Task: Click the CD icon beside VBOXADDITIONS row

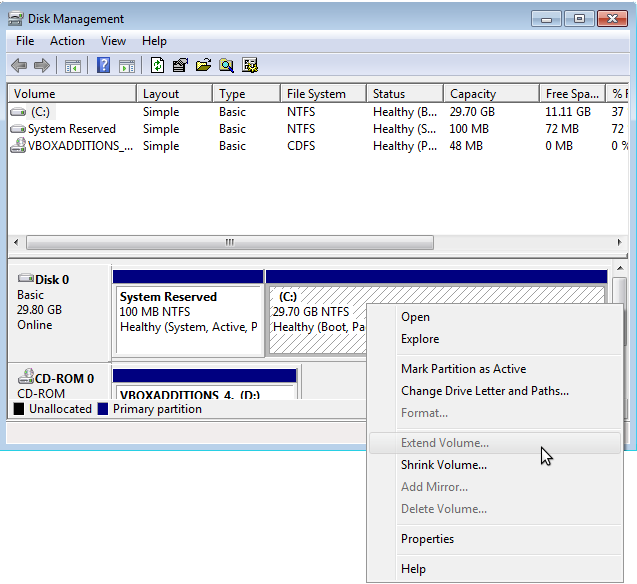Action: (17, 145)
